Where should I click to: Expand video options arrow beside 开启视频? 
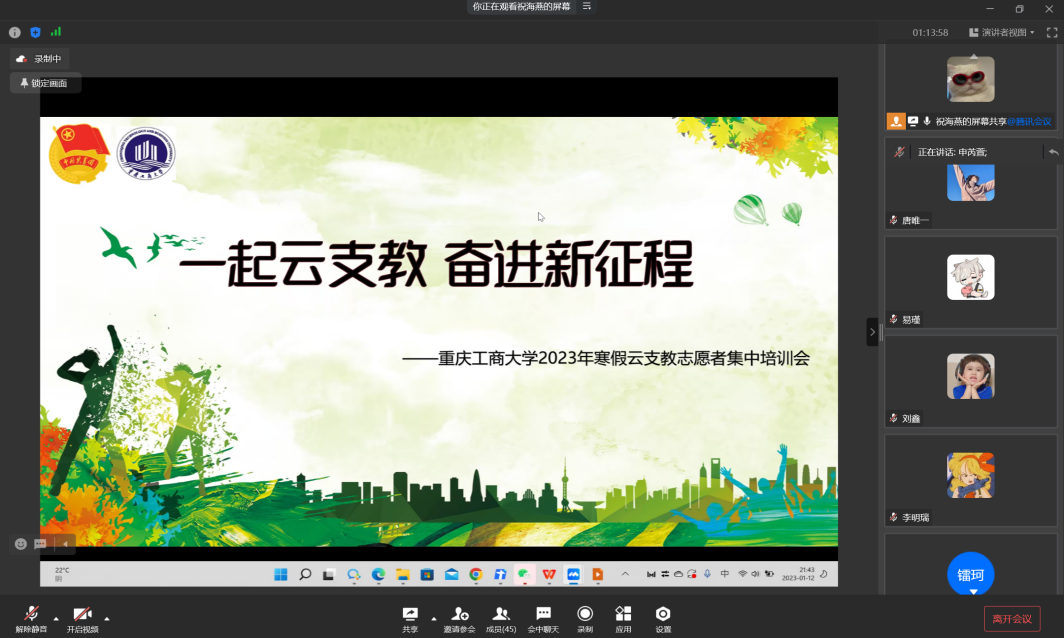click(107, 617)
